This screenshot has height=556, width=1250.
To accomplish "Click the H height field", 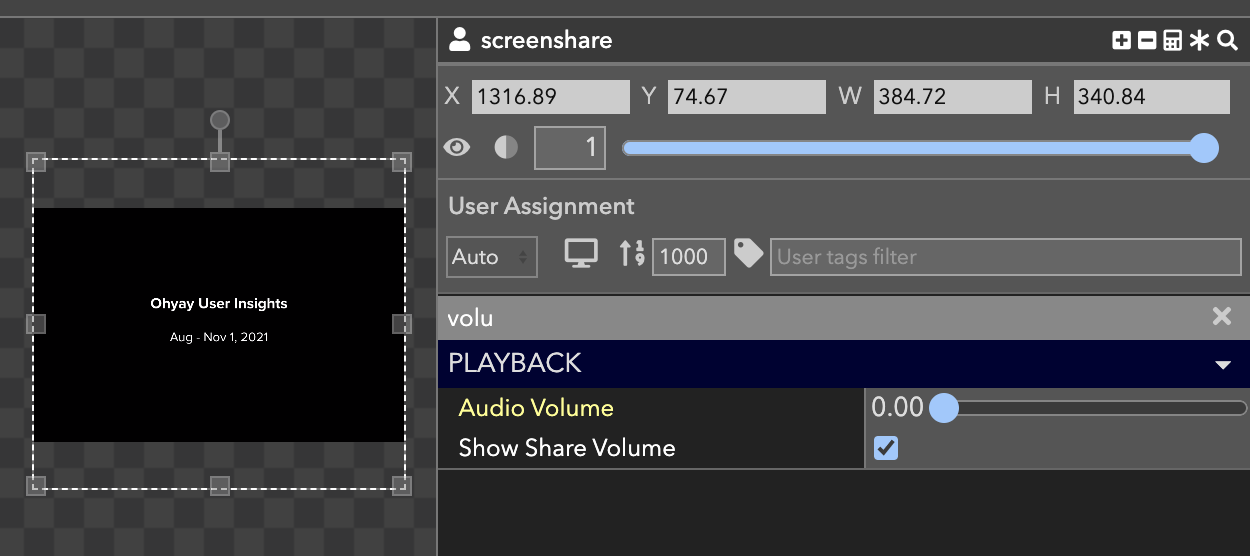I will pyautogui.click(x=1152, y=97).
